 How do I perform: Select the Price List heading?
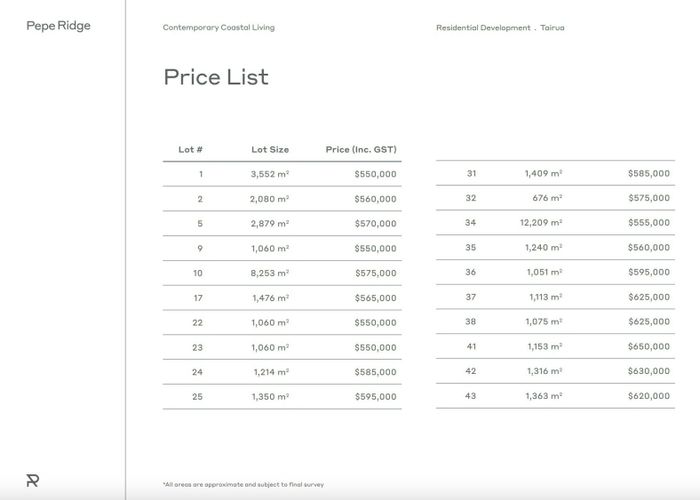point(216,77)
